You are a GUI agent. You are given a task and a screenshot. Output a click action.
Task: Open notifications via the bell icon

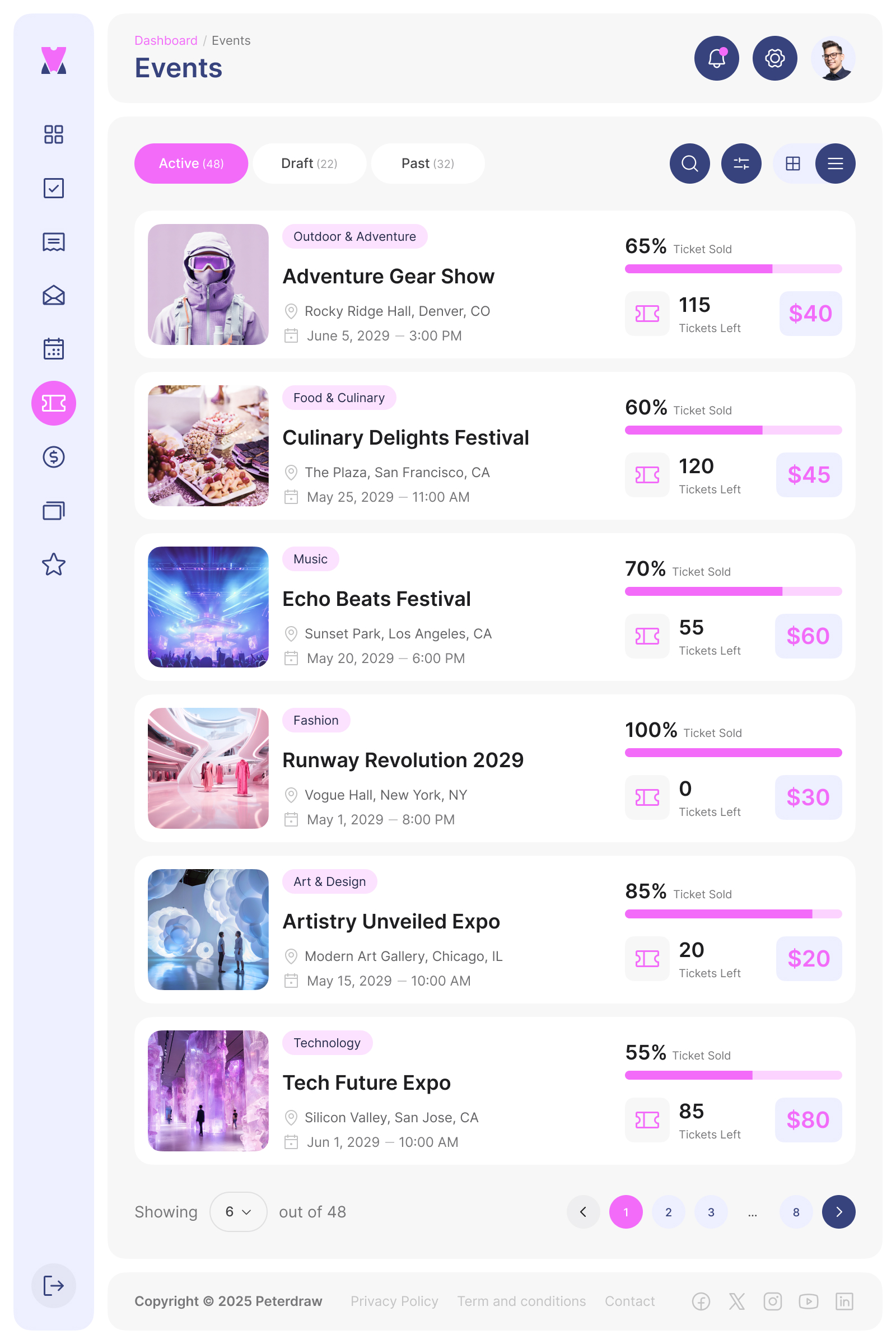point(717,58)
